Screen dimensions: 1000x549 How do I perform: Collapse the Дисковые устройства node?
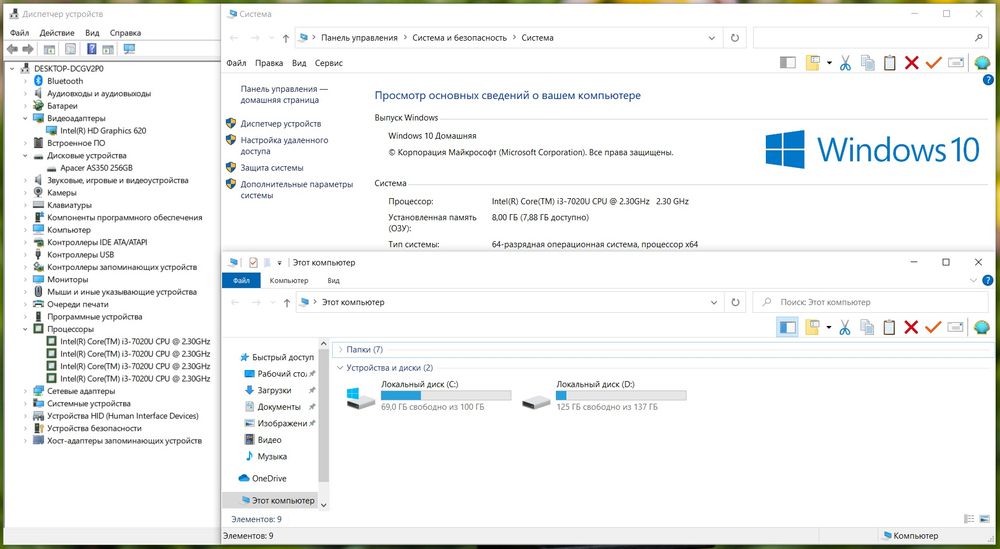coord(26,156)
